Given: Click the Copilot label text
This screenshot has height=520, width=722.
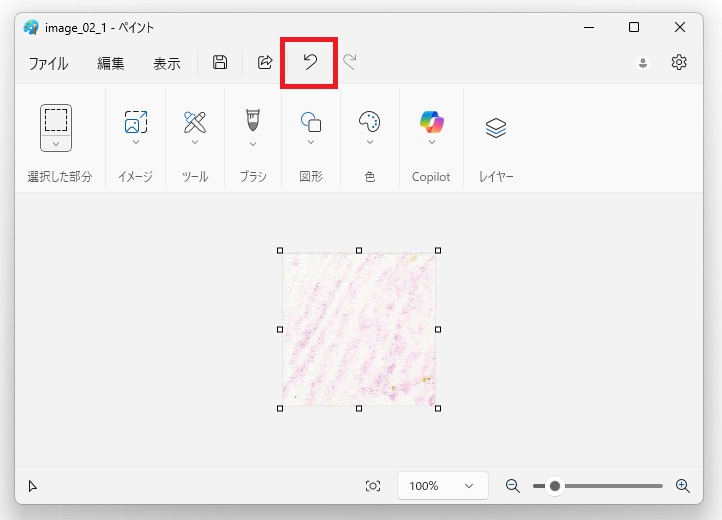Looking at the screenshot, I should (431, 177).
